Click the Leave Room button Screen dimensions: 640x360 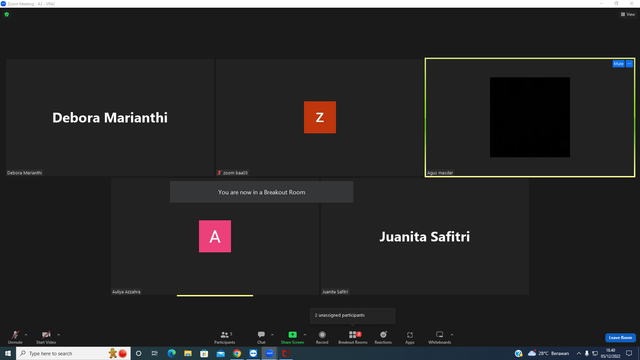pyautogui.click(x=620, y=338)
